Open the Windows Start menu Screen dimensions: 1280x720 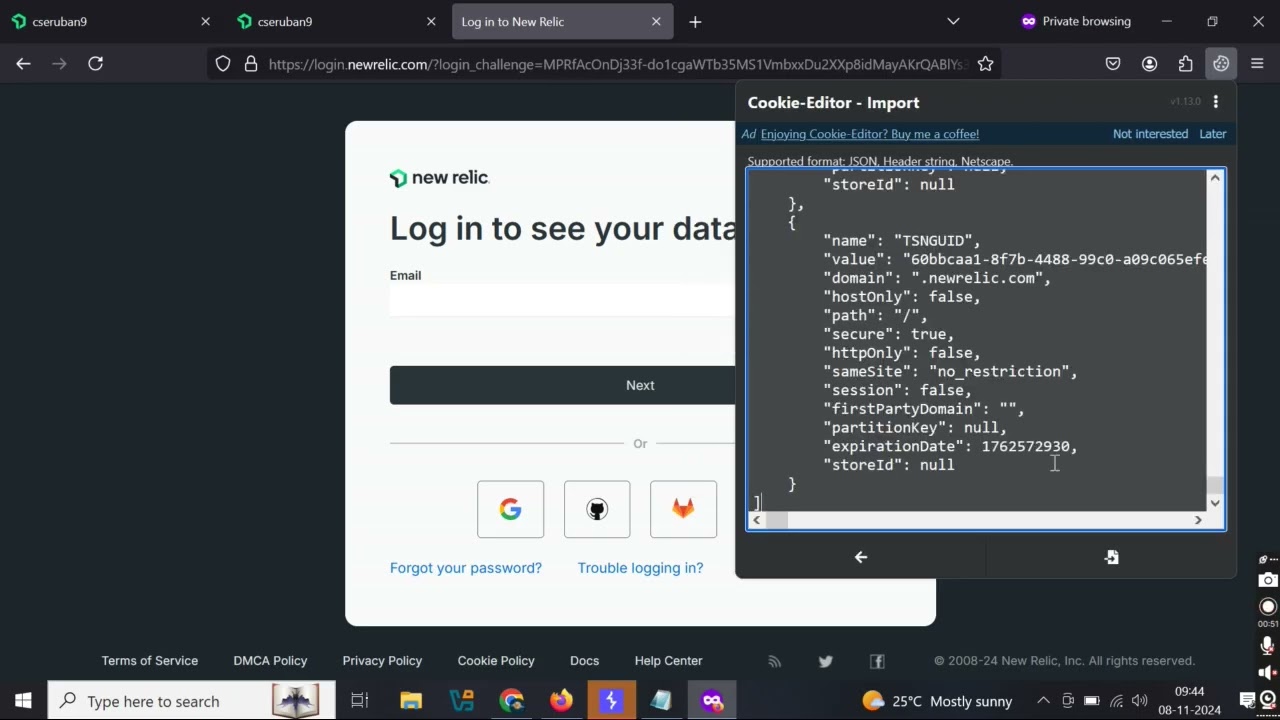23,701
